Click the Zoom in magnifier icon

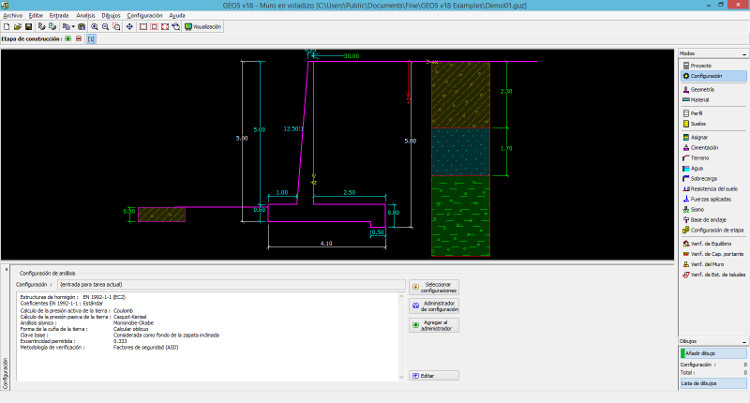click(95, 27)
